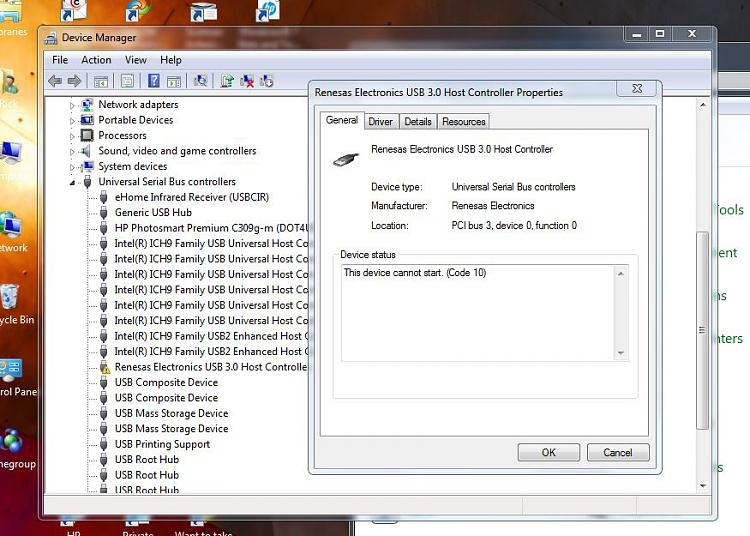
Task: Expand the Network adapters node
Action: [72, 105]
